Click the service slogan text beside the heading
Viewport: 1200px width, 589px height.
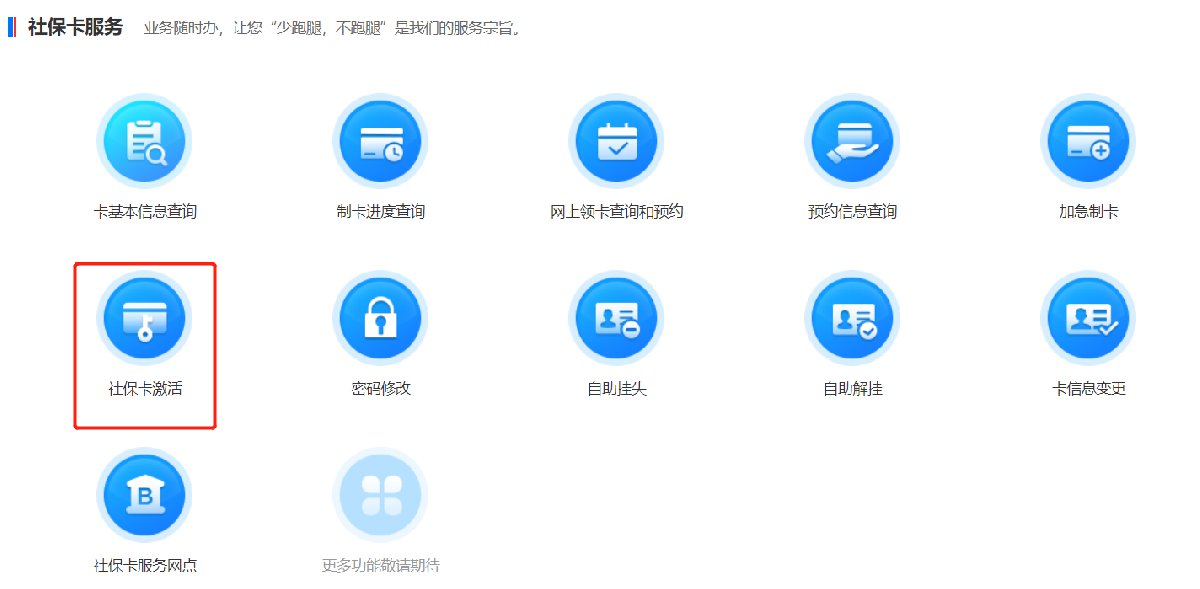pyautogui.click(x=332, y=28)
